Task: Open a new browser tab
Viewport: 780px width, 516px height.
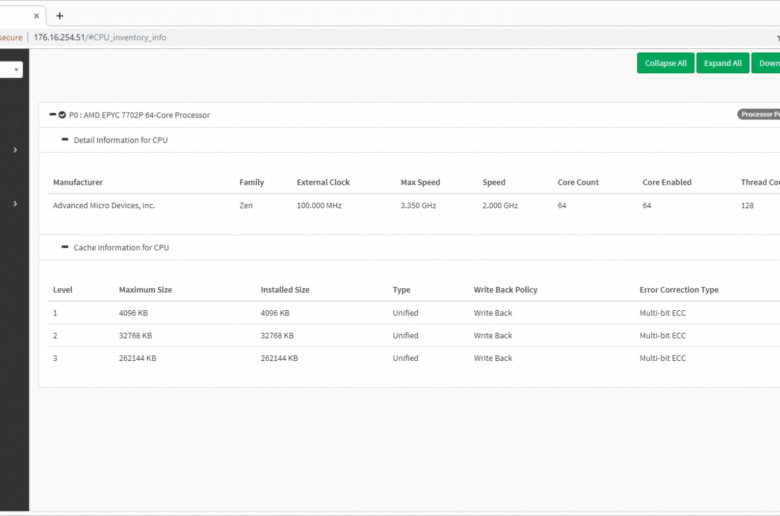Action: [60, 16]
